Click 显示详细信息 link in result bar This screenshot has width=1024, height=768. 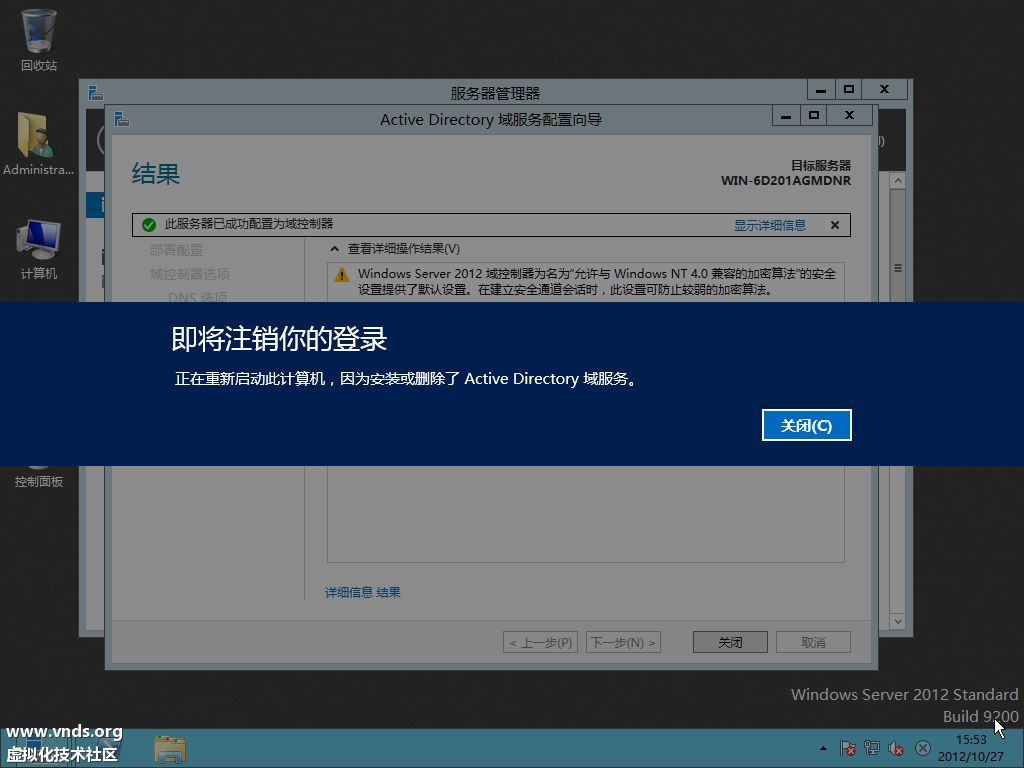click(x=769, y=225)
